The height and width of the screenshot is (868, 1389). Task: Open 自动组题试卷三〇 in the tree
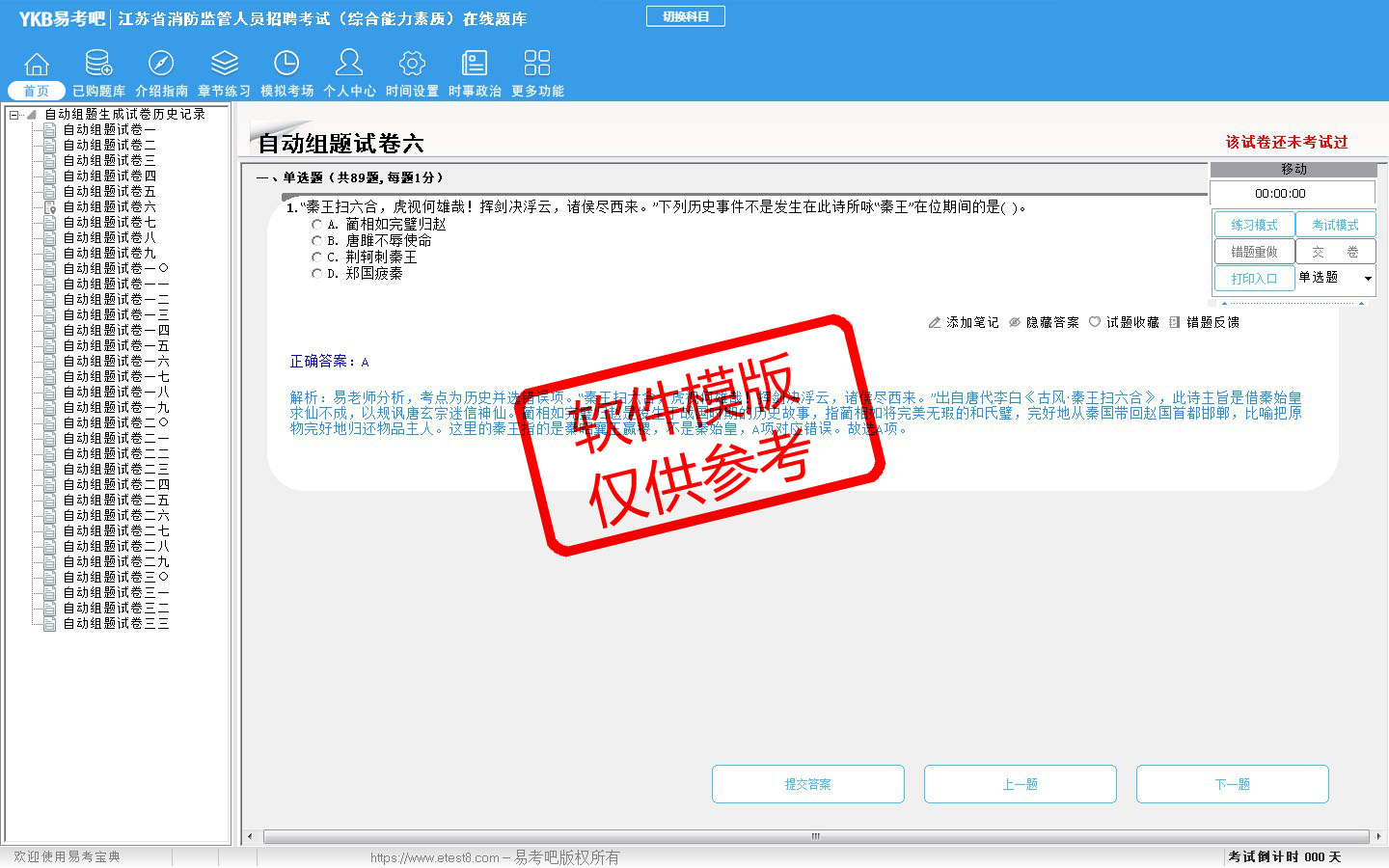pos(116,577)
